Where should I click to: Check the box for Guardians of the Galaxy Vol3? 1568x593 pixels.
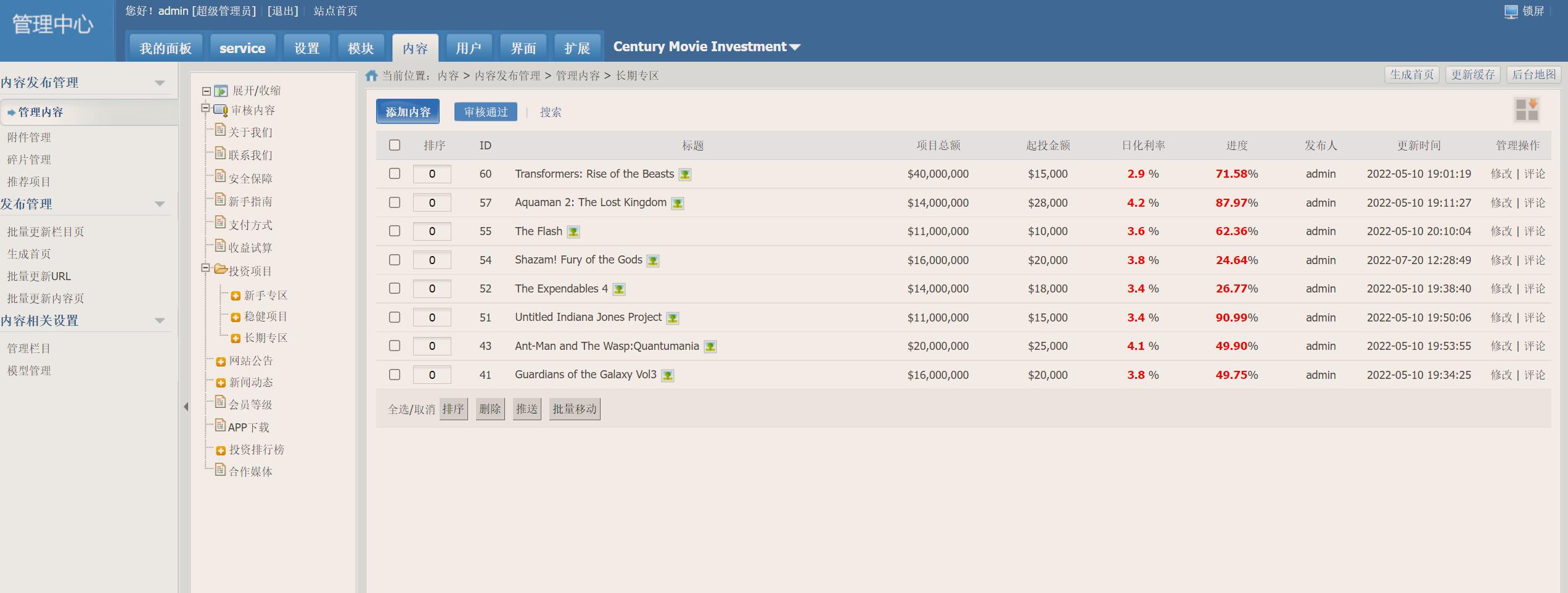pyautogui.click(x=395, y=375)
